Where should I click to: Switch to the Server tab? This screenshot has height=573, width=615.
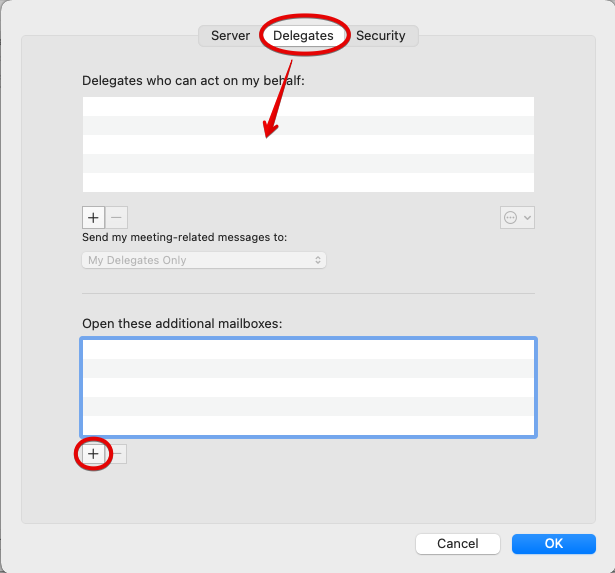[x=230, y=36]
